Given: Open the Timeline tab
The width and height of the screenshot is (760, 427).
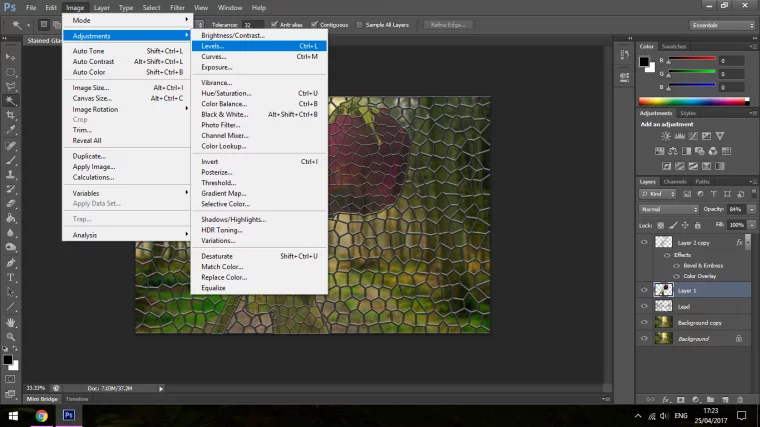Looking at the screenshot, I should (77, 399).
